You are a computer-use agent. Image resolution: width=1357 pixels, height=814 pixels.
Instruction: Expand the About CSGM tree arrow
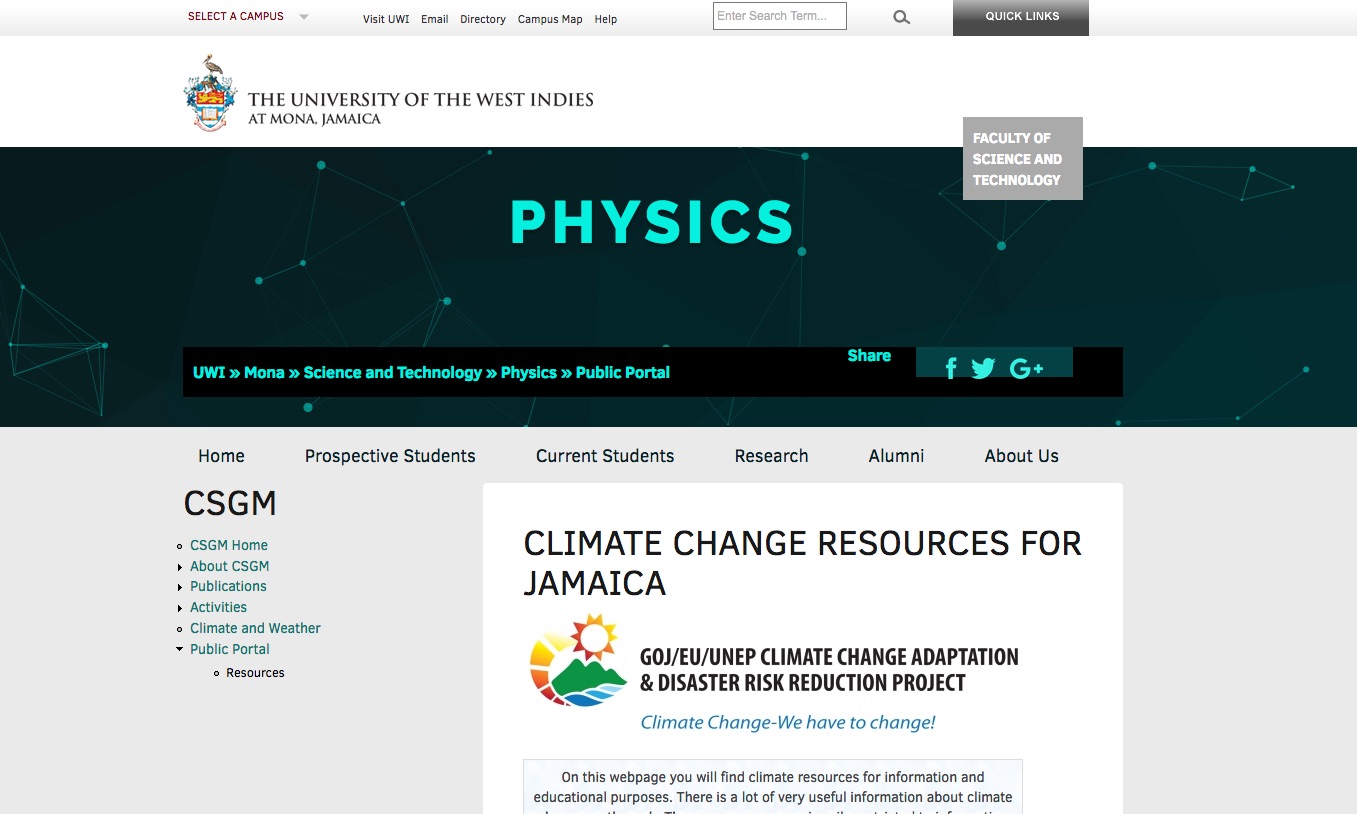180,567
